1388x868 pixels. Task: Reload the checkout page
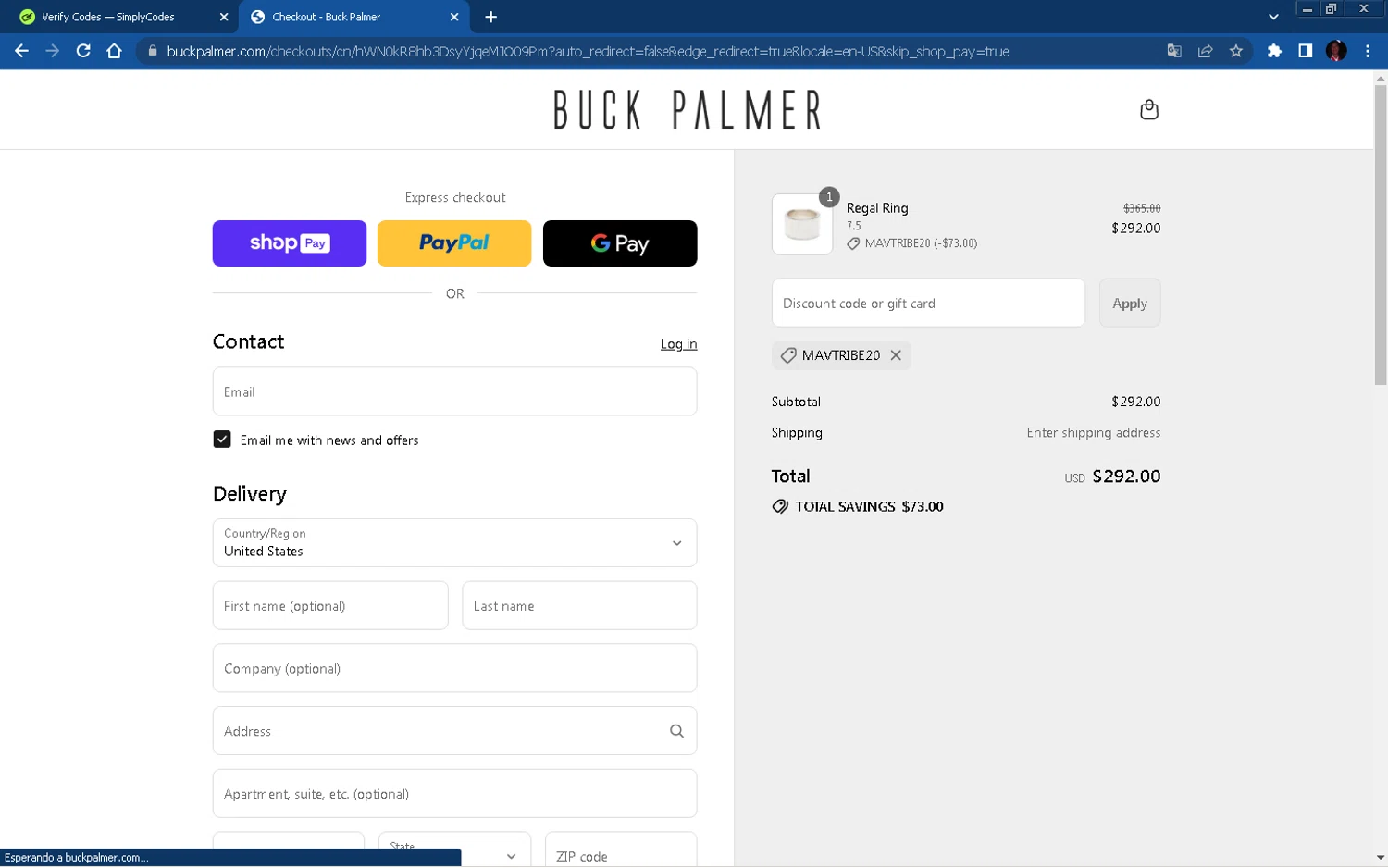(x=83, y=51)
